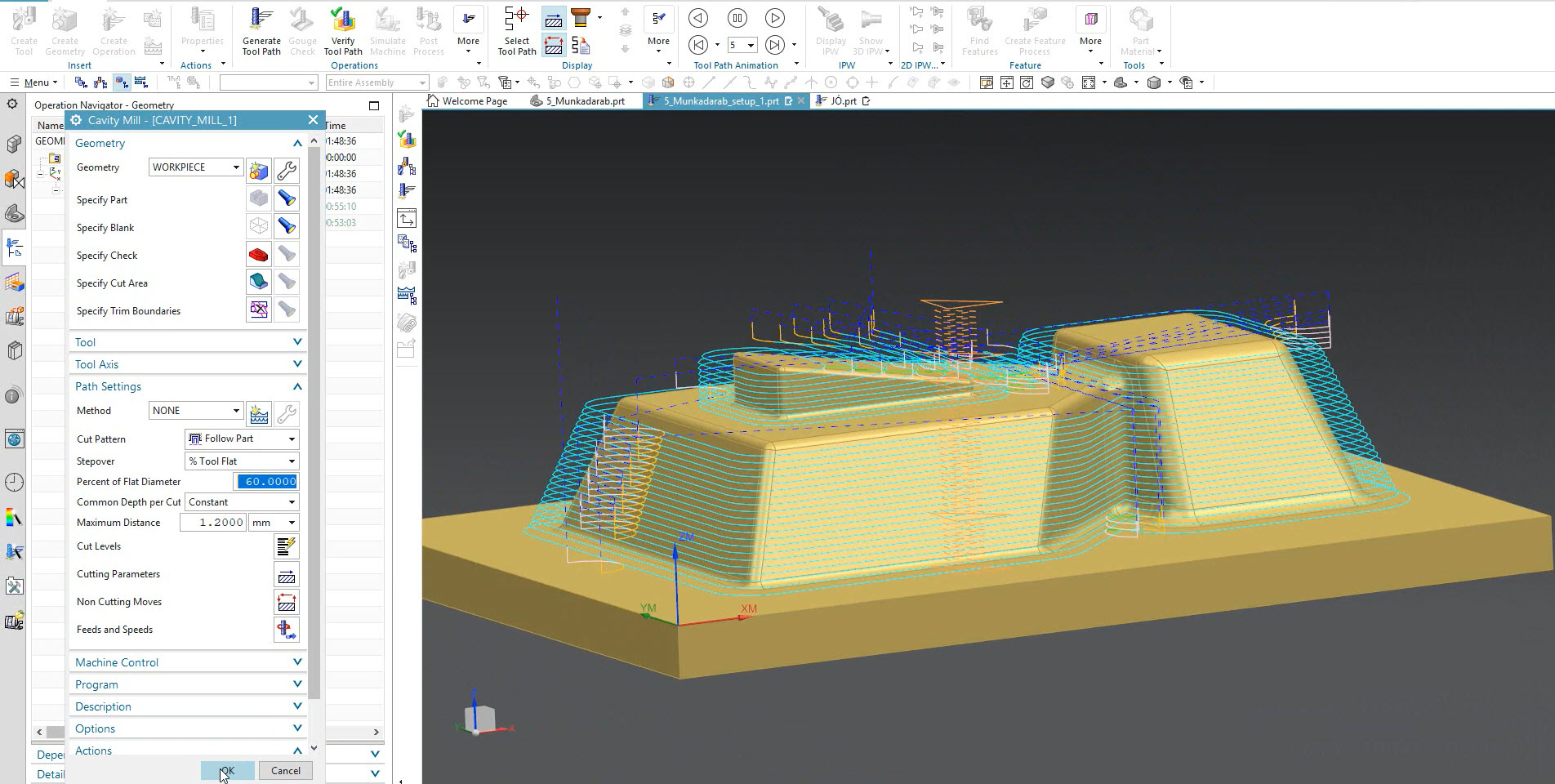Viewport: 1555px width, 784px height.
Task: Display Specify Part geometry with flashlight icon
Action: [286, 199]
